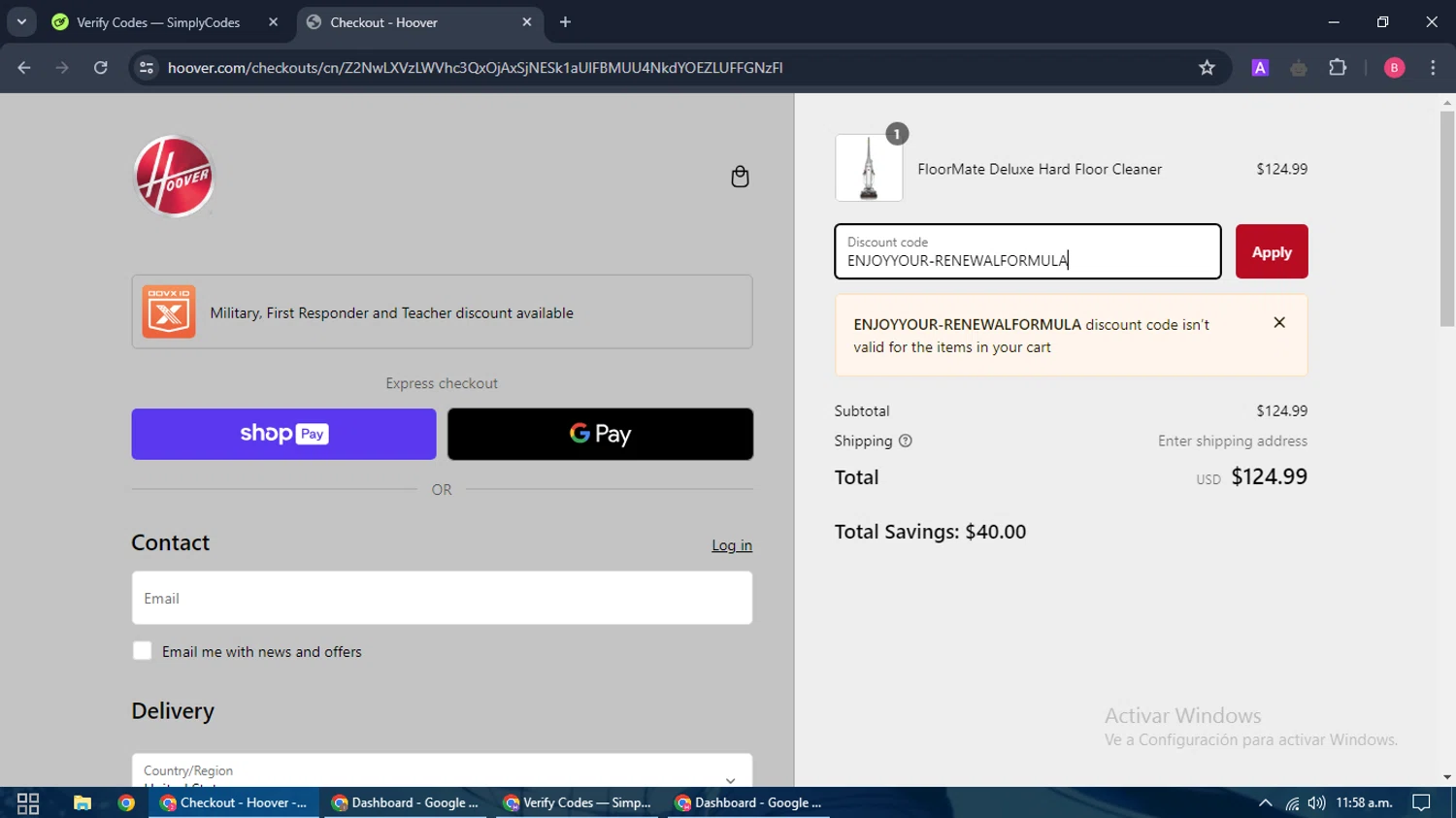
Task: Open the volume tray icon
Action: click(x=1316, y=802)
